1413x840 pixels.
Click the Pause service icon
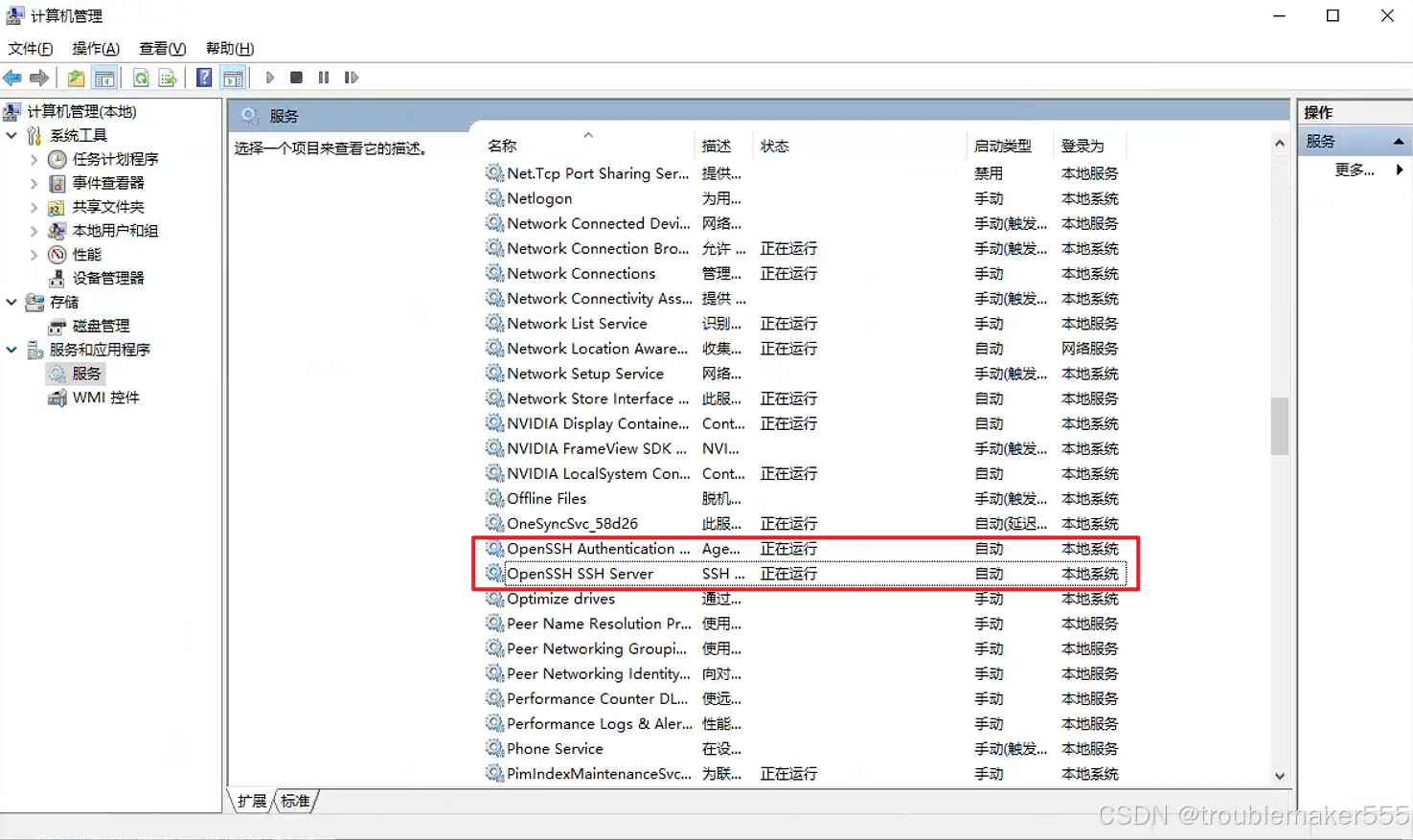tap(324, 78)
